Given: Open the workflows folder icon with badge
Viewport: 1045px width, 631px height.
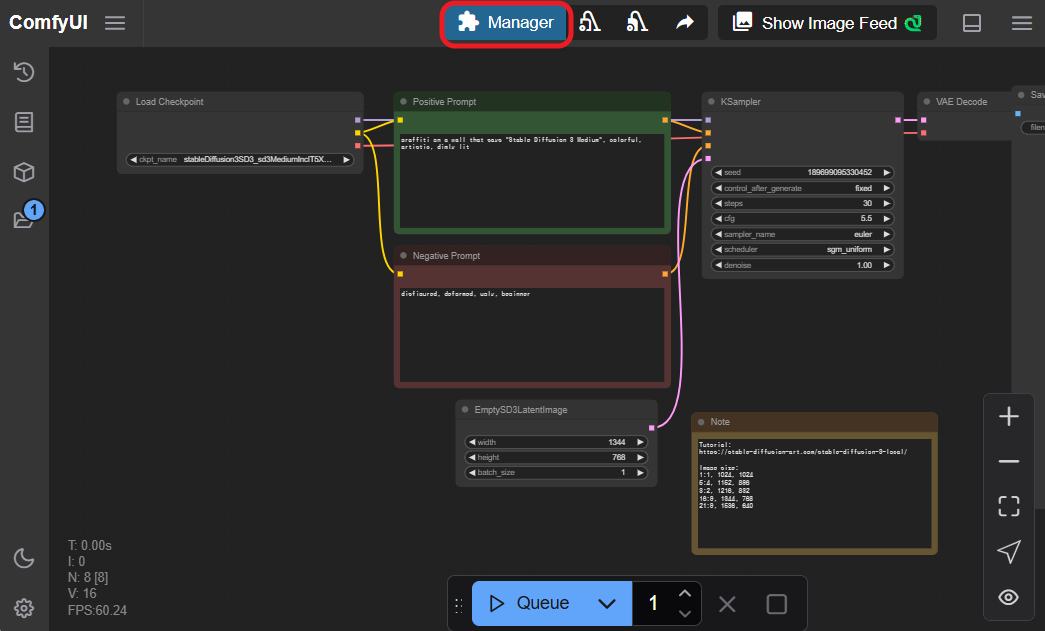Looking at the screenshot, I should click(24, 218).
